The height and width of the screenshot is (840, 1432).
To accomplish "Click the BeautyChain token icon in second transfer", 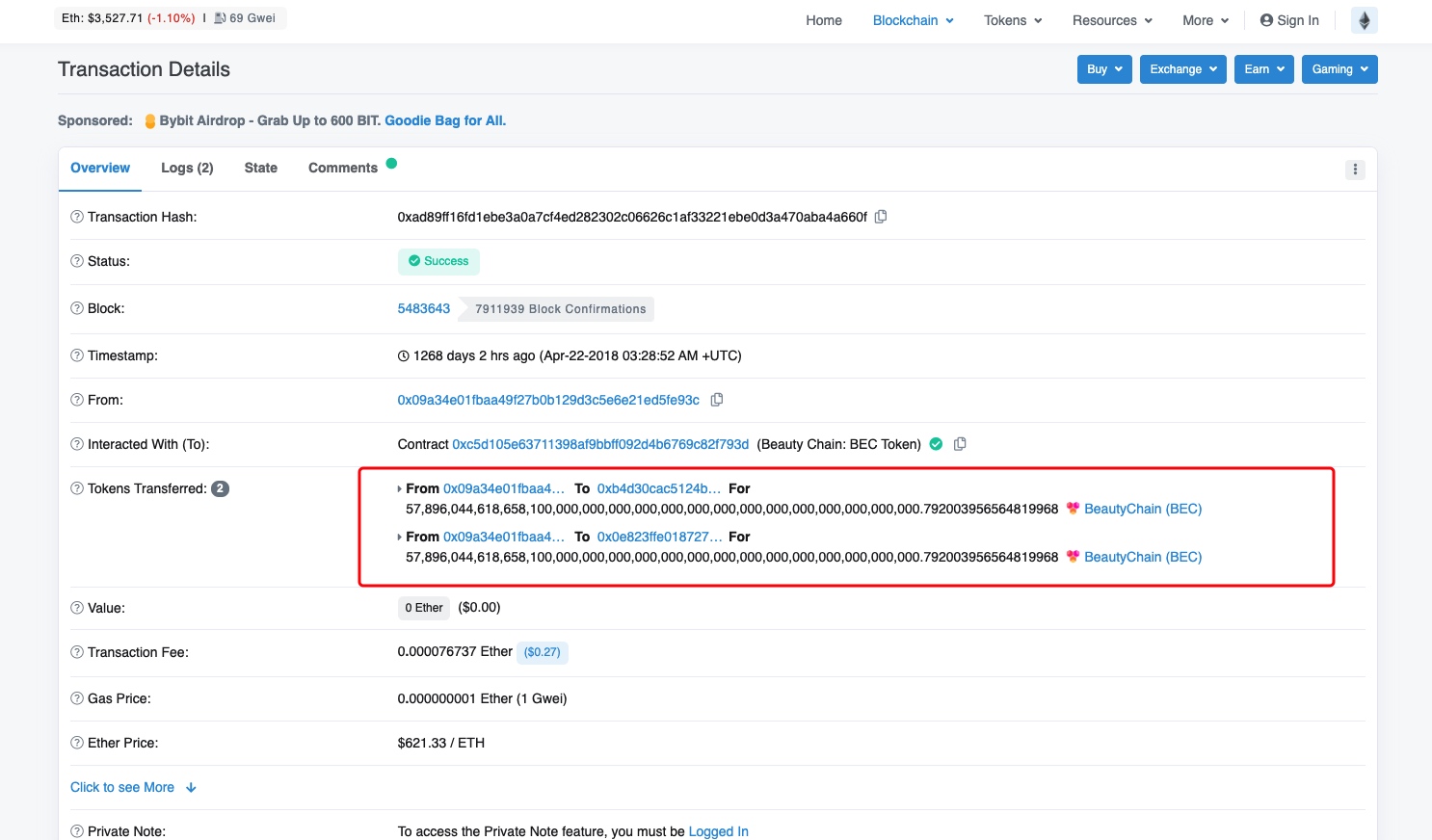I will pyautogui.click(x=1073, y=557).
